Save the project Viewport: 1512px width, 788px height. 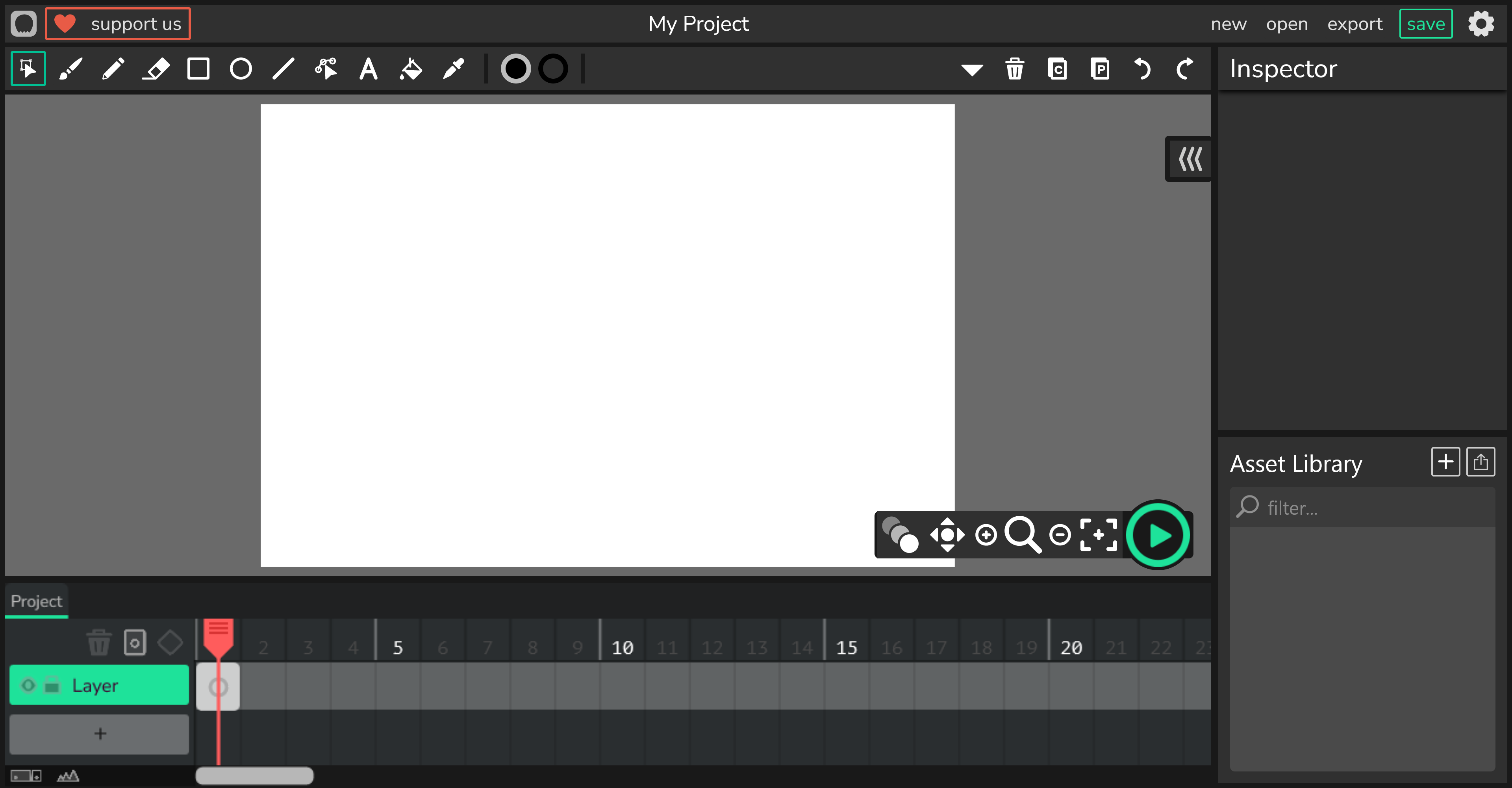1426,24
